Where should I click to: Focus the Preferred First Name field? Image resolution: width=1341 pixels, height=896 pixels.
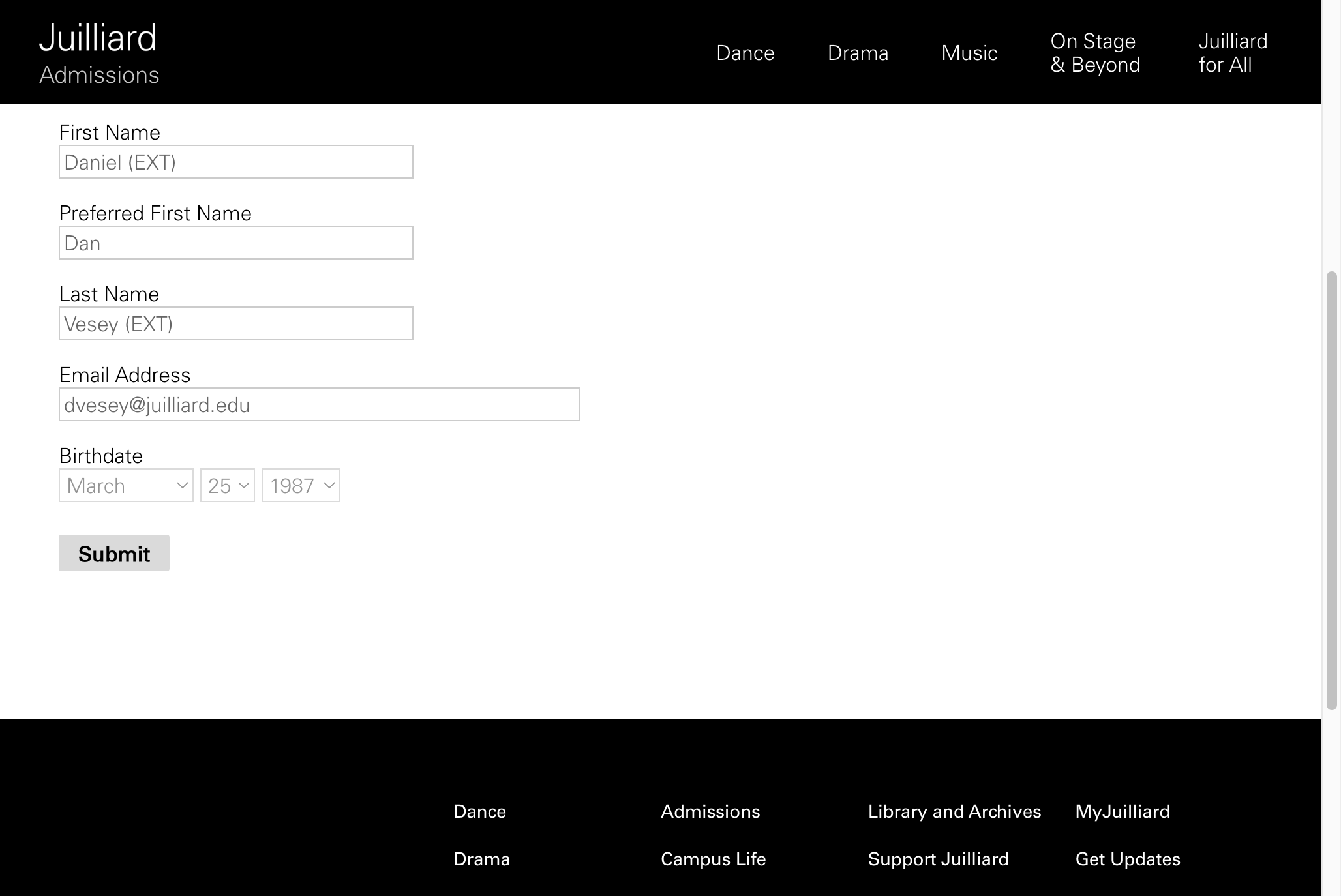pos(236,243)
